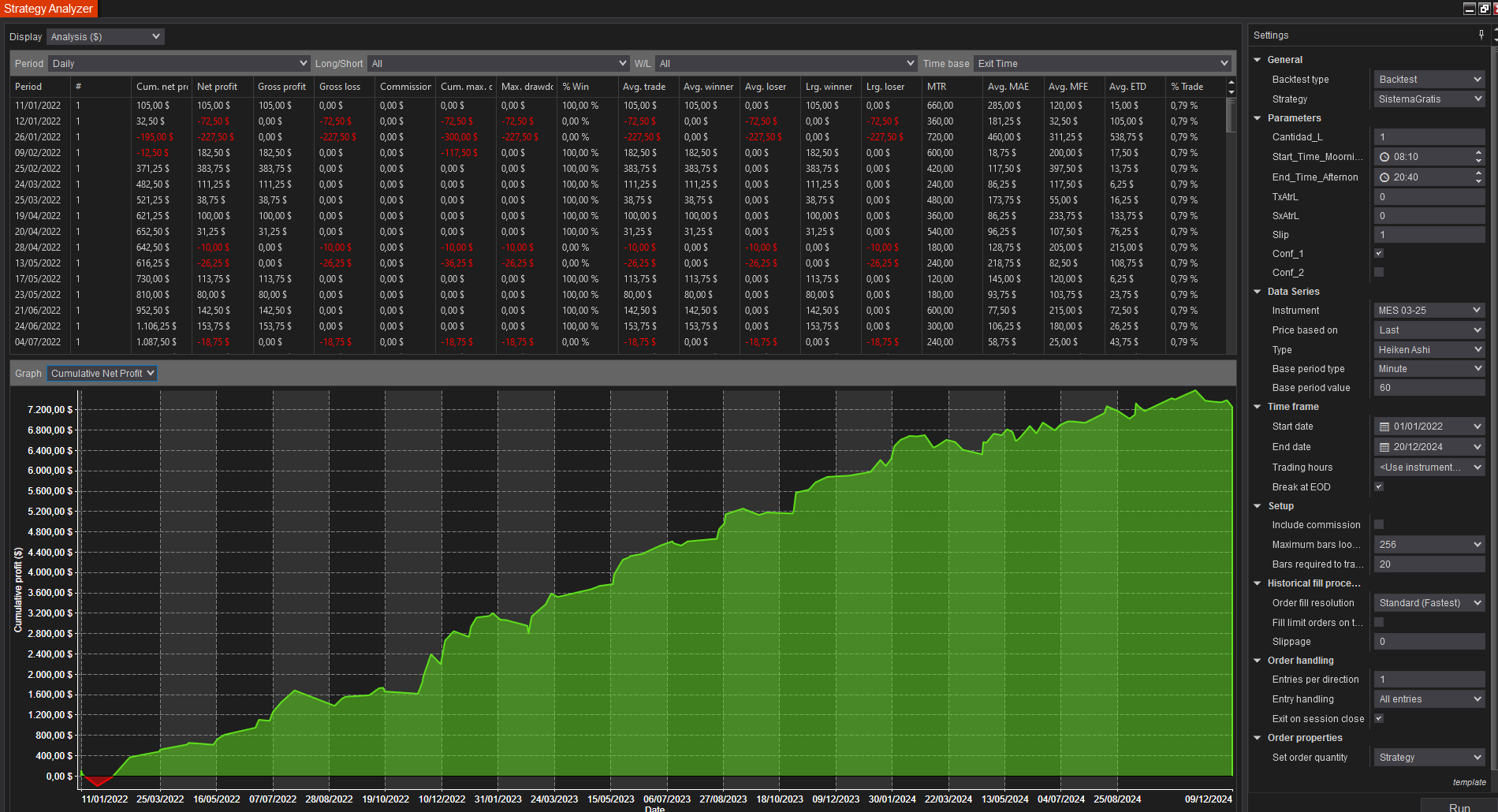Screen dimensions: 1498x812
Task: Increase End_Time_Afternoon with the up stepper
Action: pyautogui.click(x=1478, y=173)
